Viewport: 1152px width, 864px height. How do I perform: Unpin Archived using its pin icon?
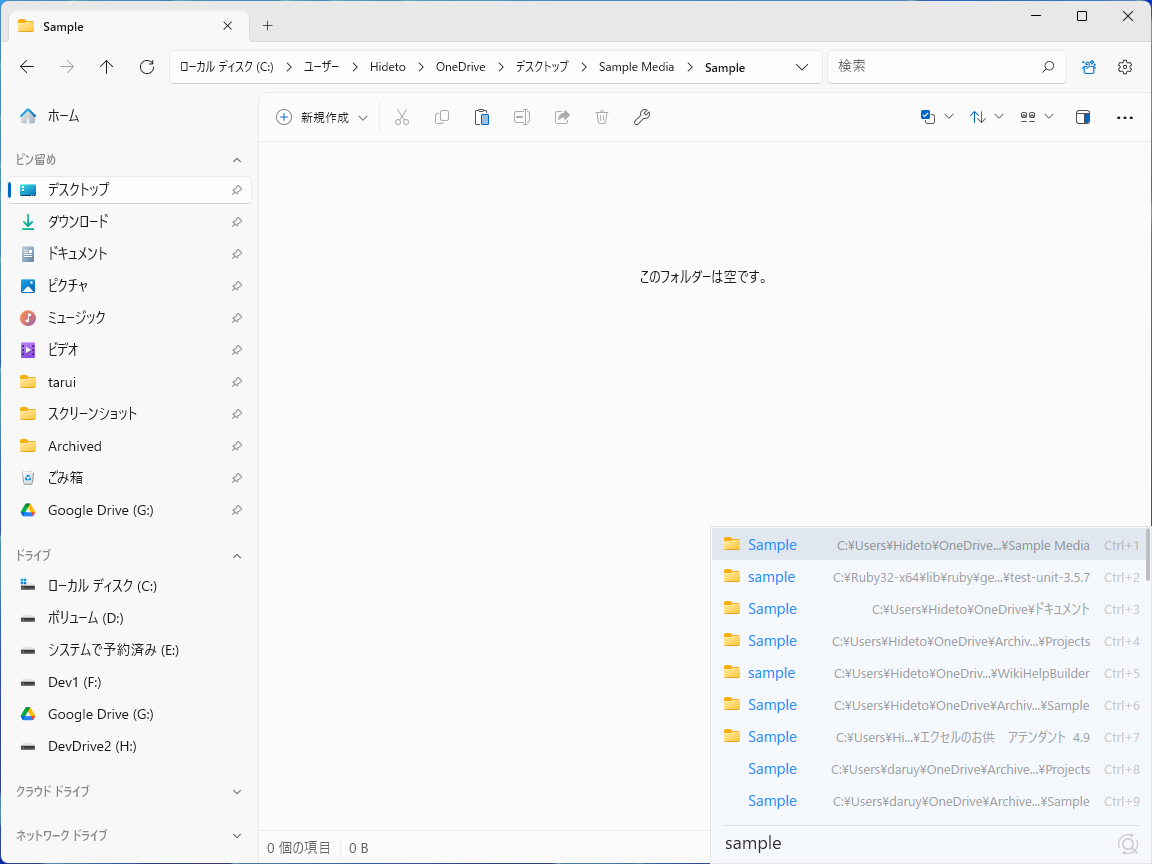click(x=237, y=446)
